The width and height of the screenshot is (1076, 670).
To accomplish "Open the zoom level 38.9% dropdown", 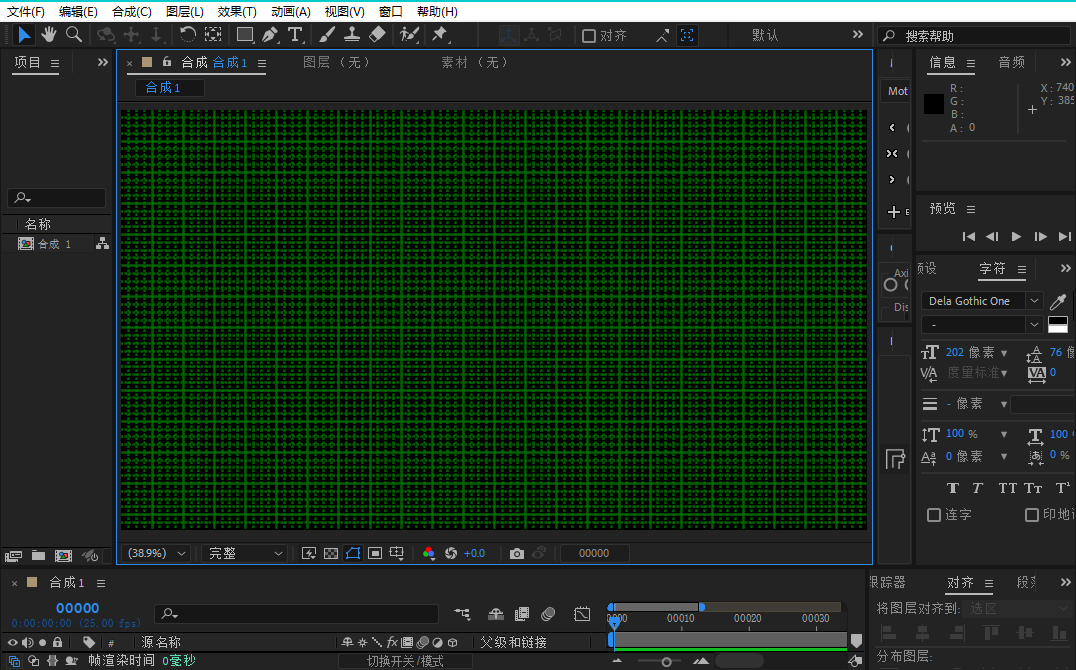I will point(156,553).
